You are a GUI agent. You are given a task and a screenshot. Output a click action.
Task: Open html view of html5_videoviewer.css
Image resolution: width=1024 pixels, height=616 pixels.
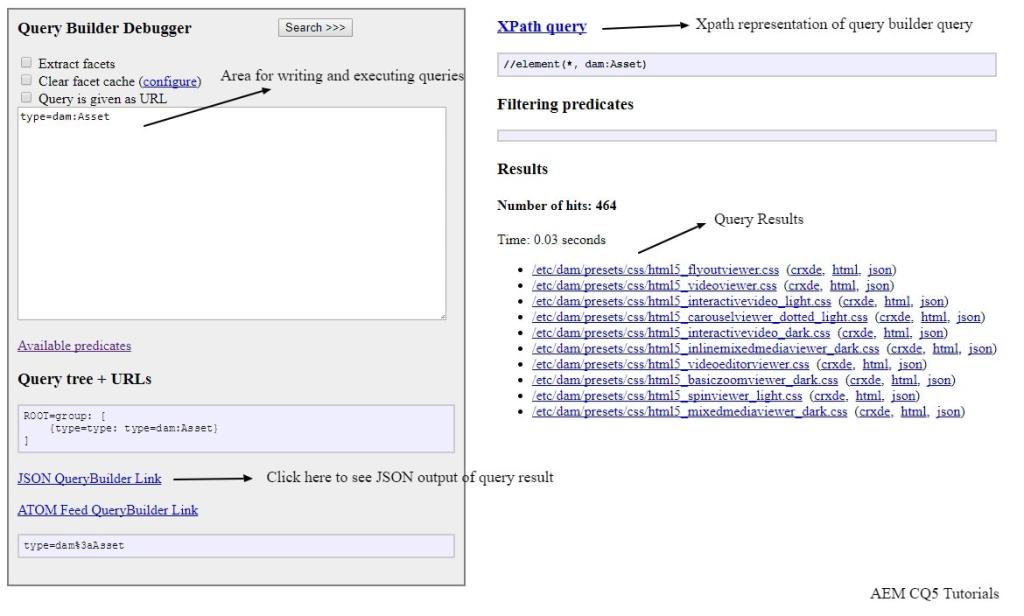coord(845,287)
